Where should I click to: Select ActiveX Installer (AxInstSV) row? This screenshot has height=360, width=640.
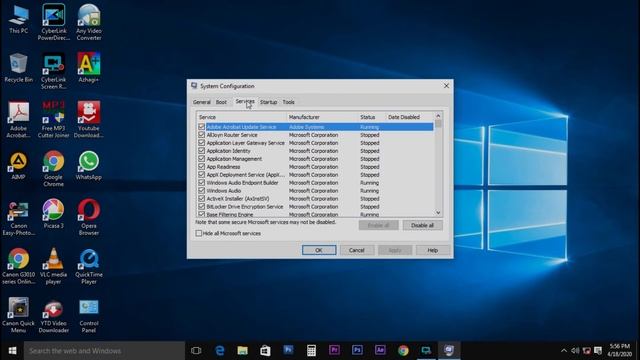click(315, 199)
